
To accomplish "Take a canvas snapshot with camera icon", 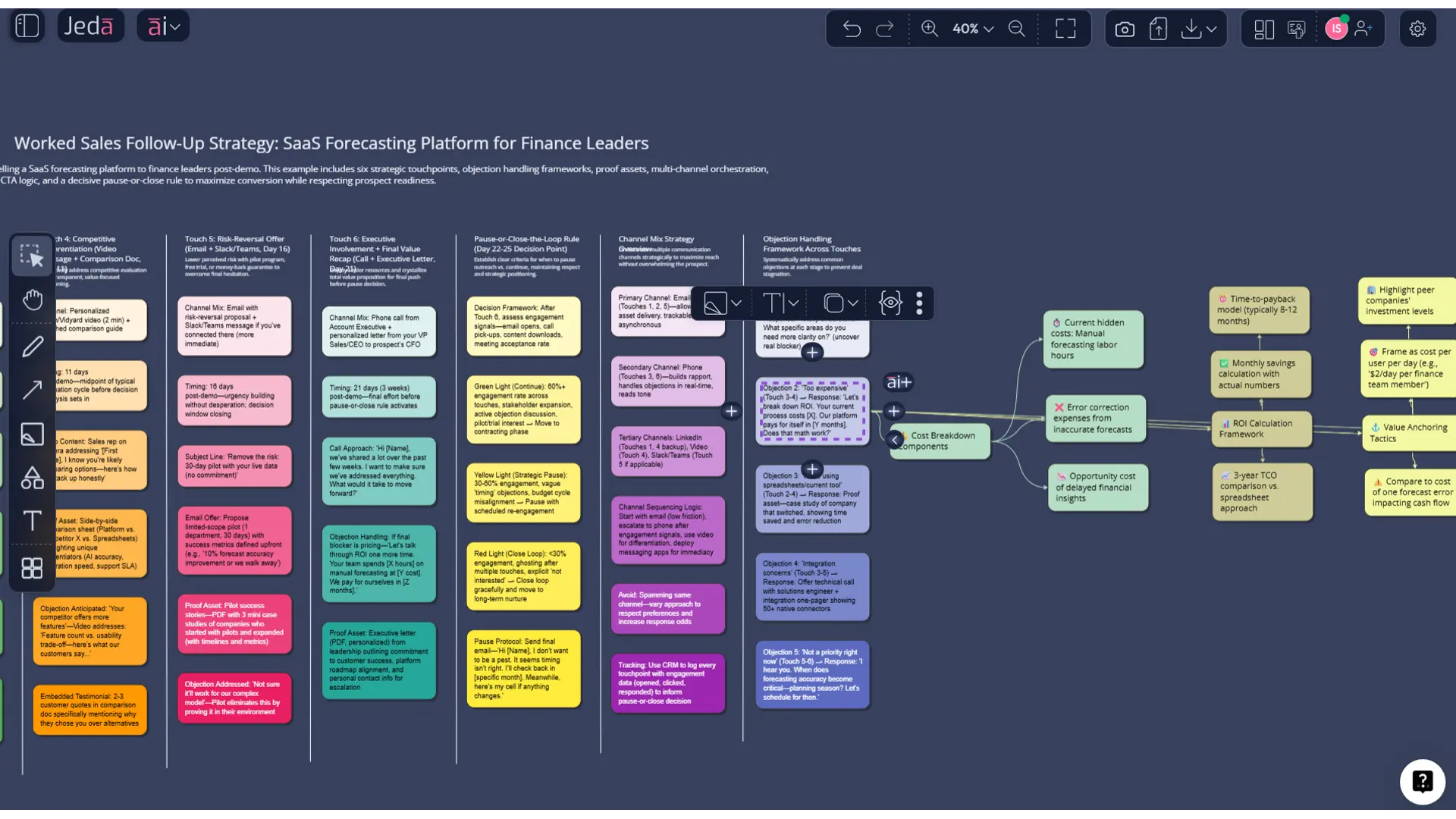I will [1125, 29].
